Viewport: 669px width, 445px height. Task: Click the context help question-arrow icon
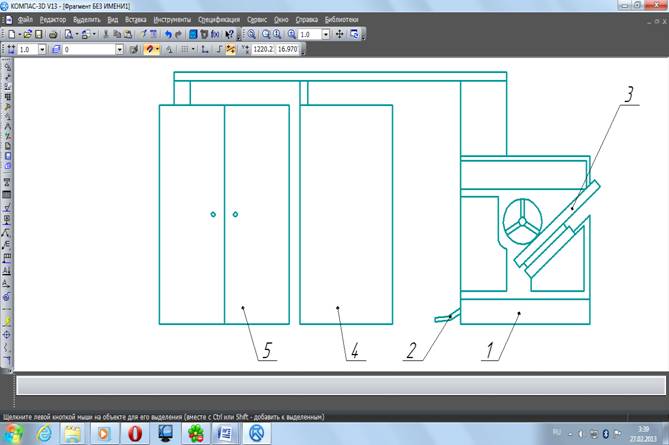click(230, 34)
